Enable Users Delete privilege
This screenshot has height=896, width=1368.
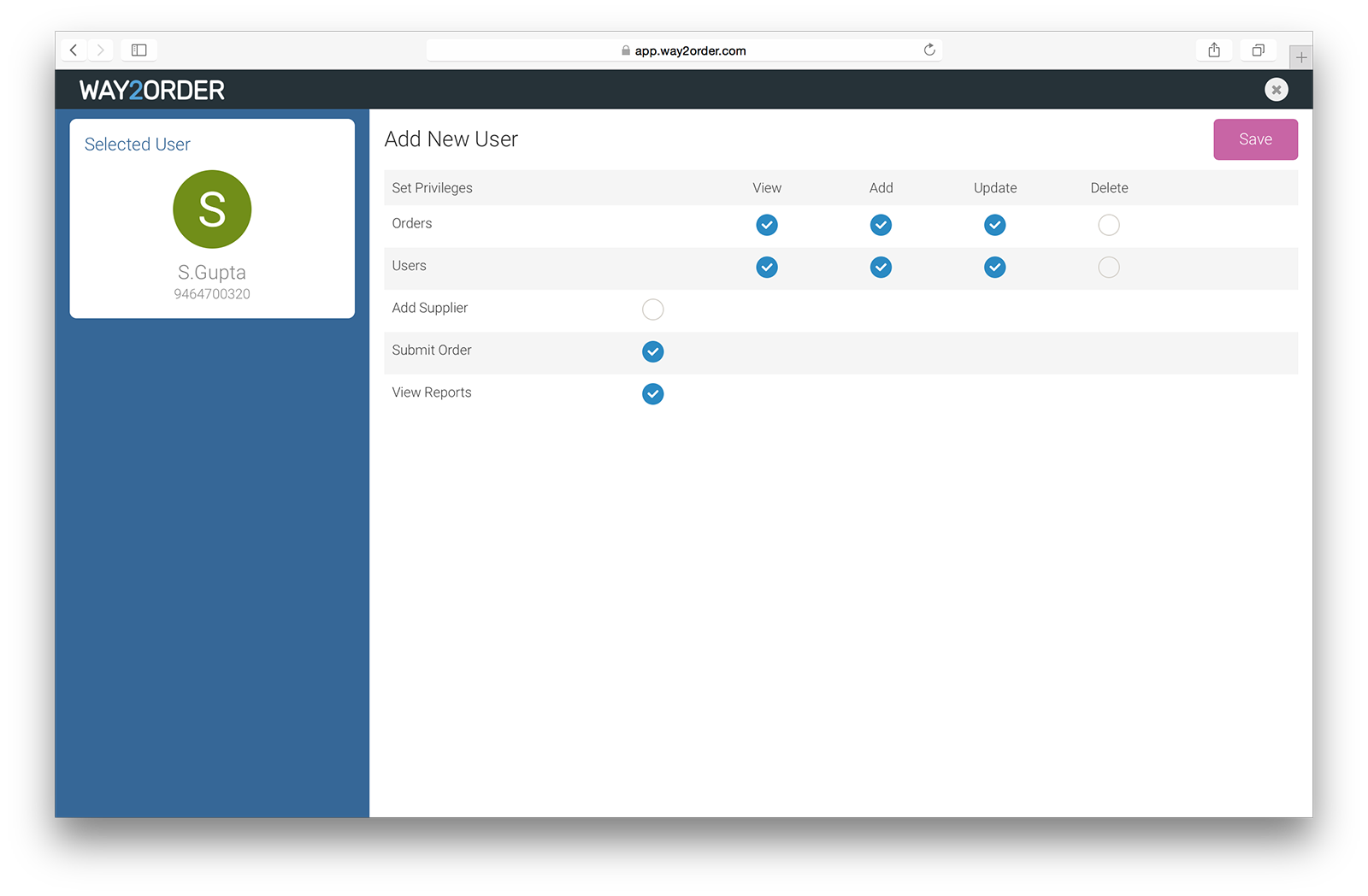1109,268
